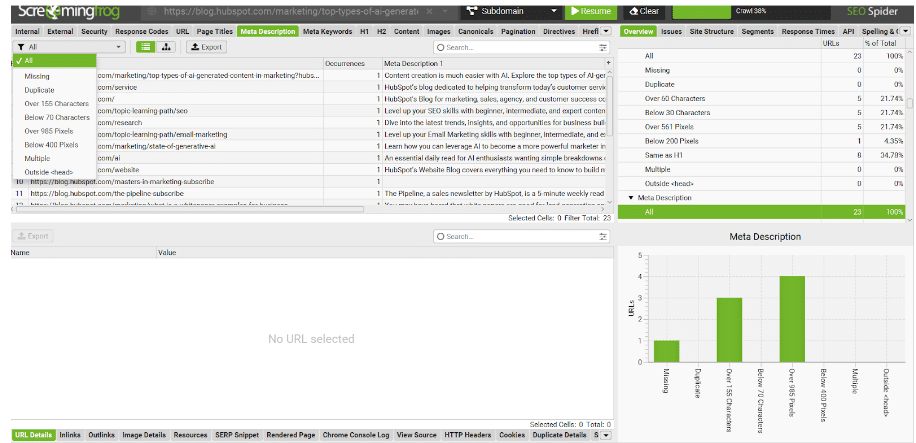Image resolution: width=916 pixels, height=443 pixels.
Task: Open lower pane search filter settings icon
Action: [x=602, y=237]
